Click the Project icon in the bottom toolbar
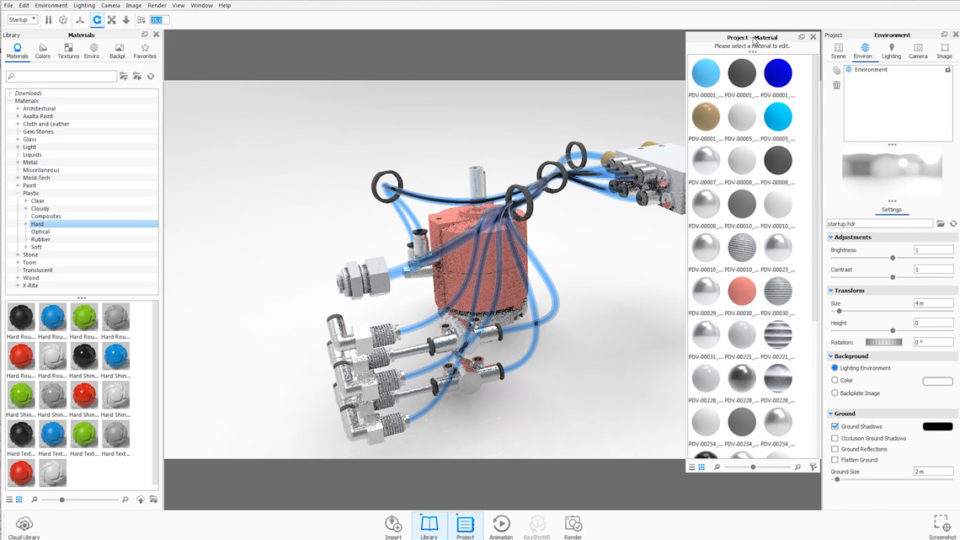The height and width of the screenshot is (540, 960). point(465,525)
